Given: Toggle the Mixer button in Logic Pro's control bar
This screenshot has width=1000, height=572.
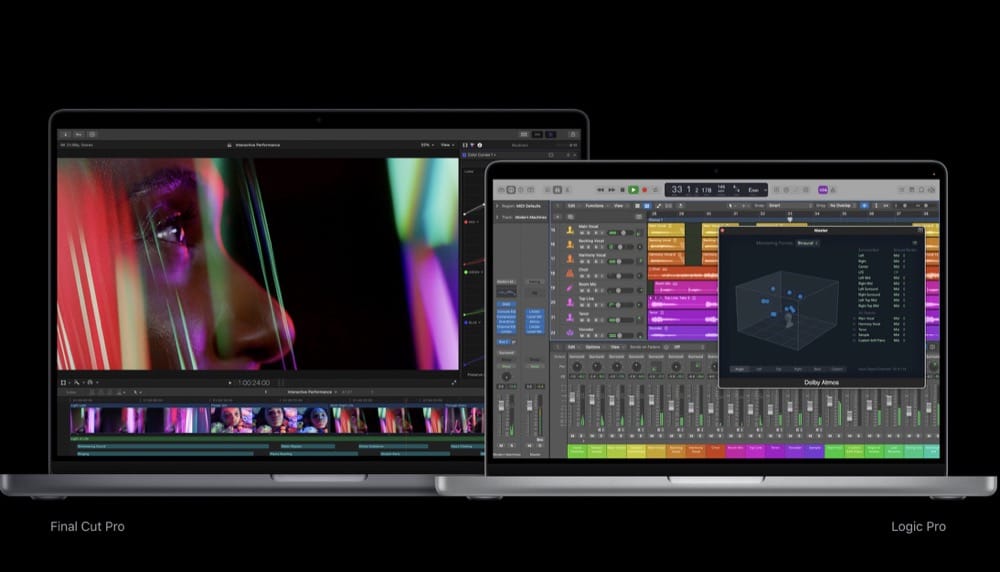Looking at the screenshot, I should click(557, 190).
